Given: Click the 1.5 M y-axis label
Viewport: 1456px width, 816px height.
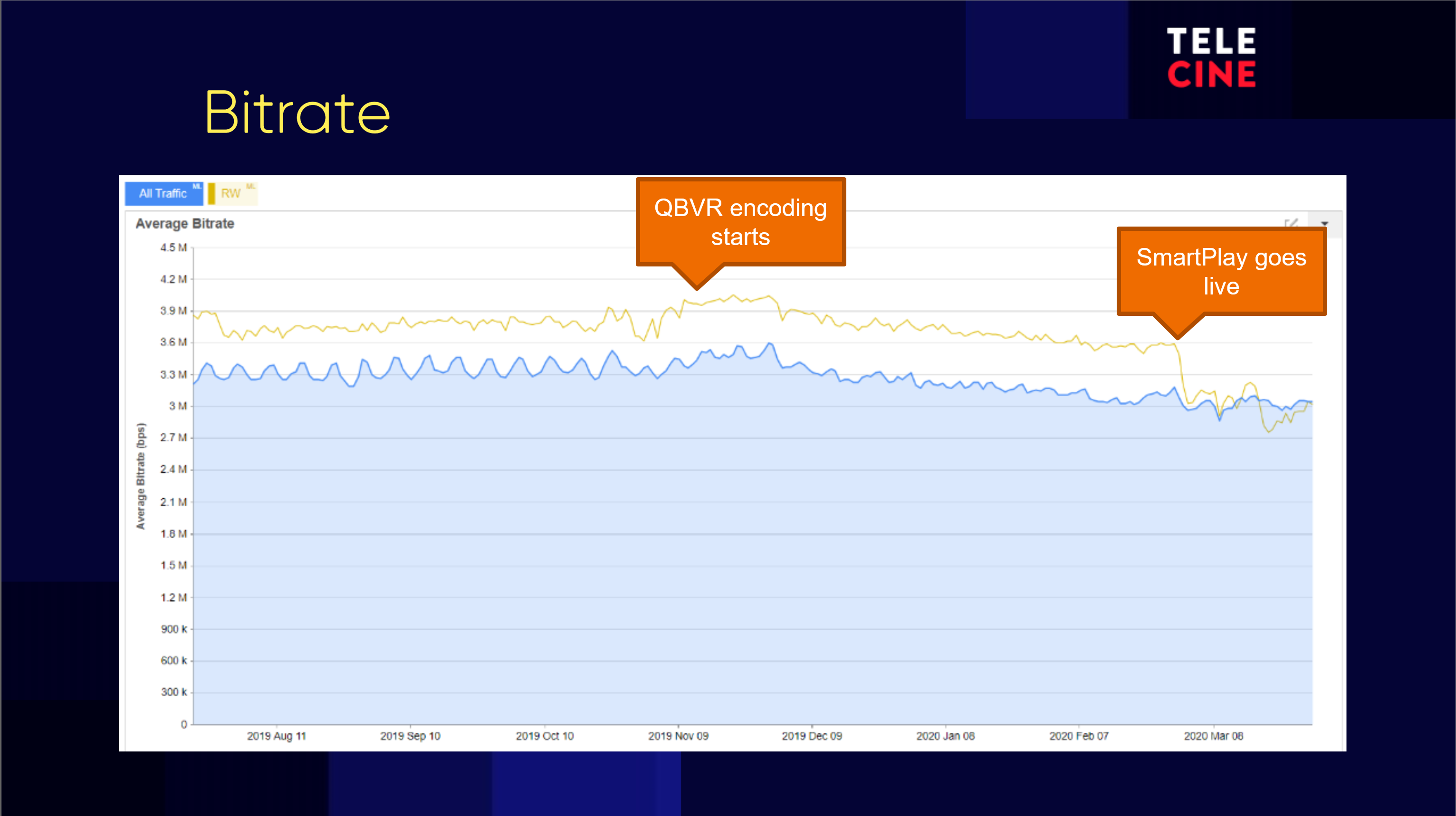Looking at the screenshot, I should (x=173, y=565).
